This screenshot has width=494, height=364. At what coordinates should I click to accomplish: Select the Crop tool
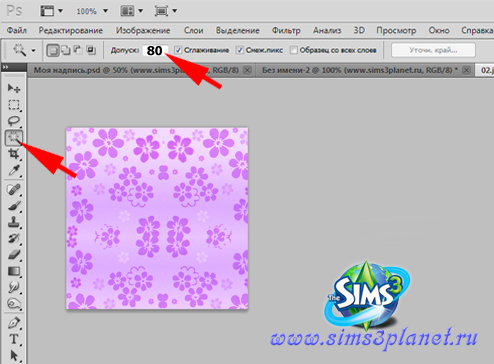pyautogui.click(x=14, y=154)
